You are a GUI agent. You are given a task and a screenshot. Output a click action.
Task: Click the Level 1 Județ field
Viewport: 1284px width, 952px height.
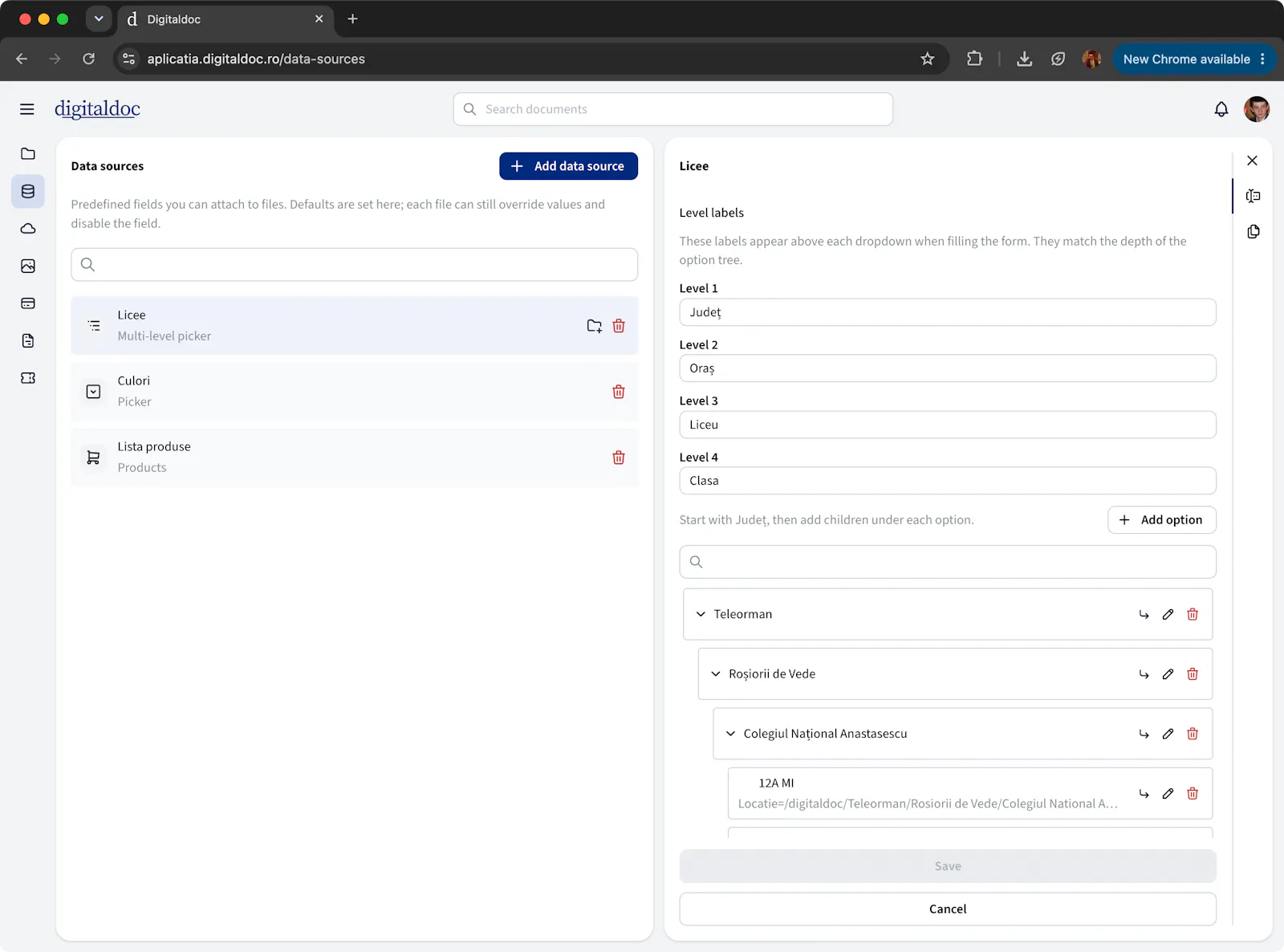948,312
